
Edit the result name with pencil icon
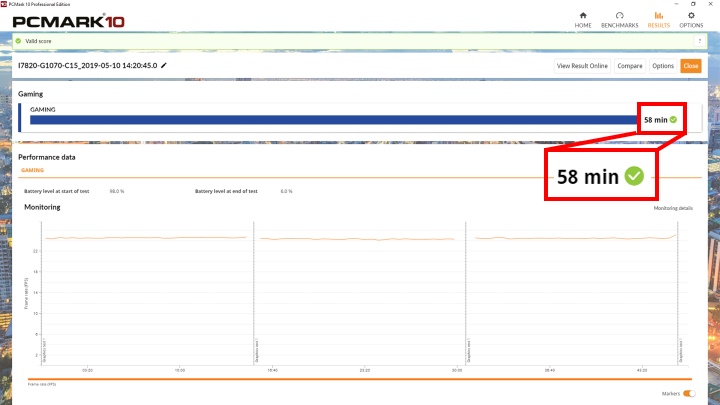(164, 65)
